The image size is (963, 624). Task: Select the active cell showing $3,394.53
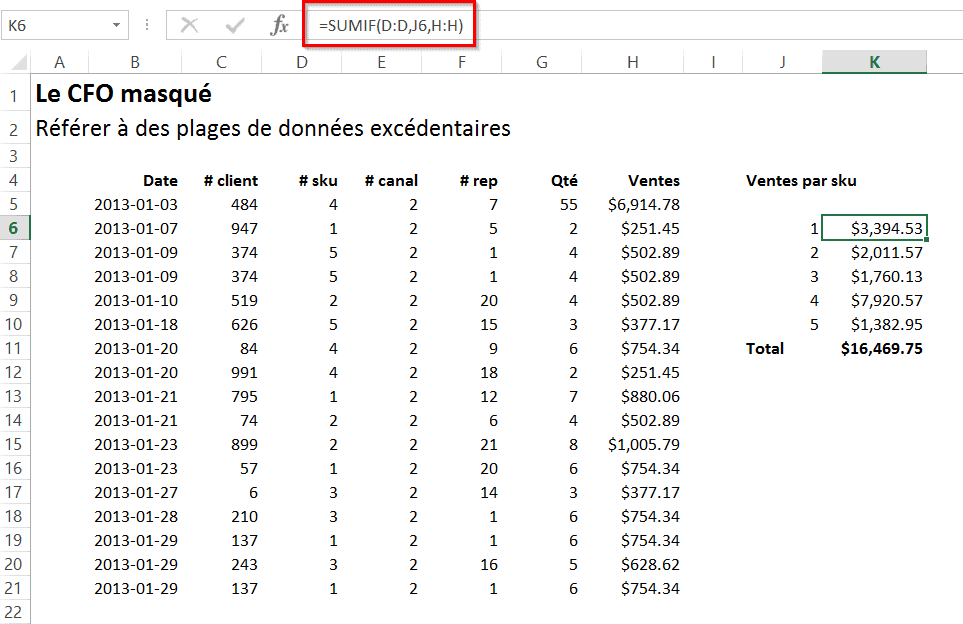pyautogui.click(x=874, y=228)
